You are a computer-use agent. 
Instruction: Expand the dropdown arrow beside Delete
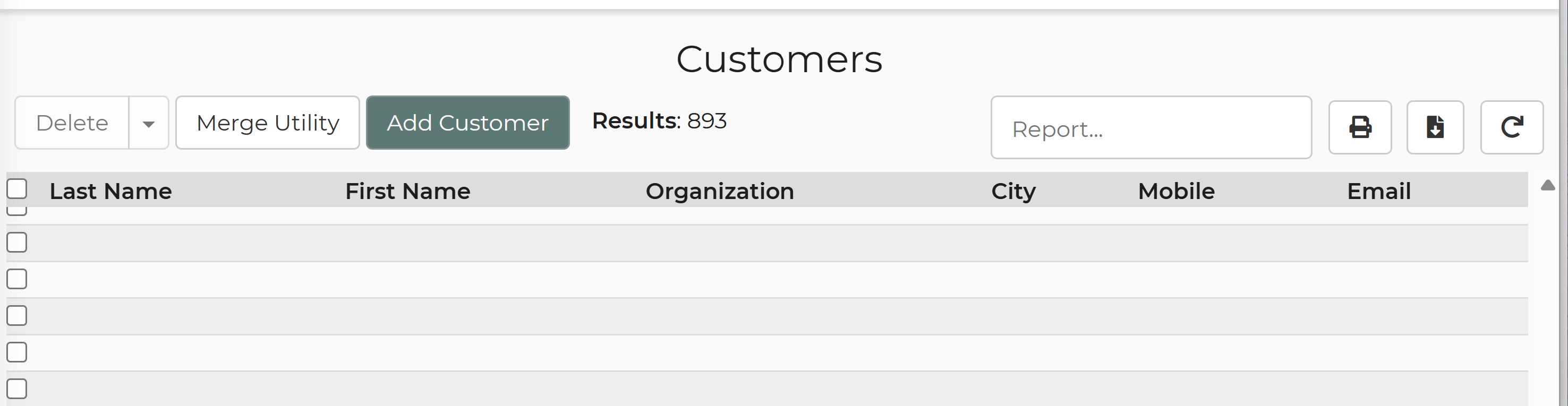[149, 123]
